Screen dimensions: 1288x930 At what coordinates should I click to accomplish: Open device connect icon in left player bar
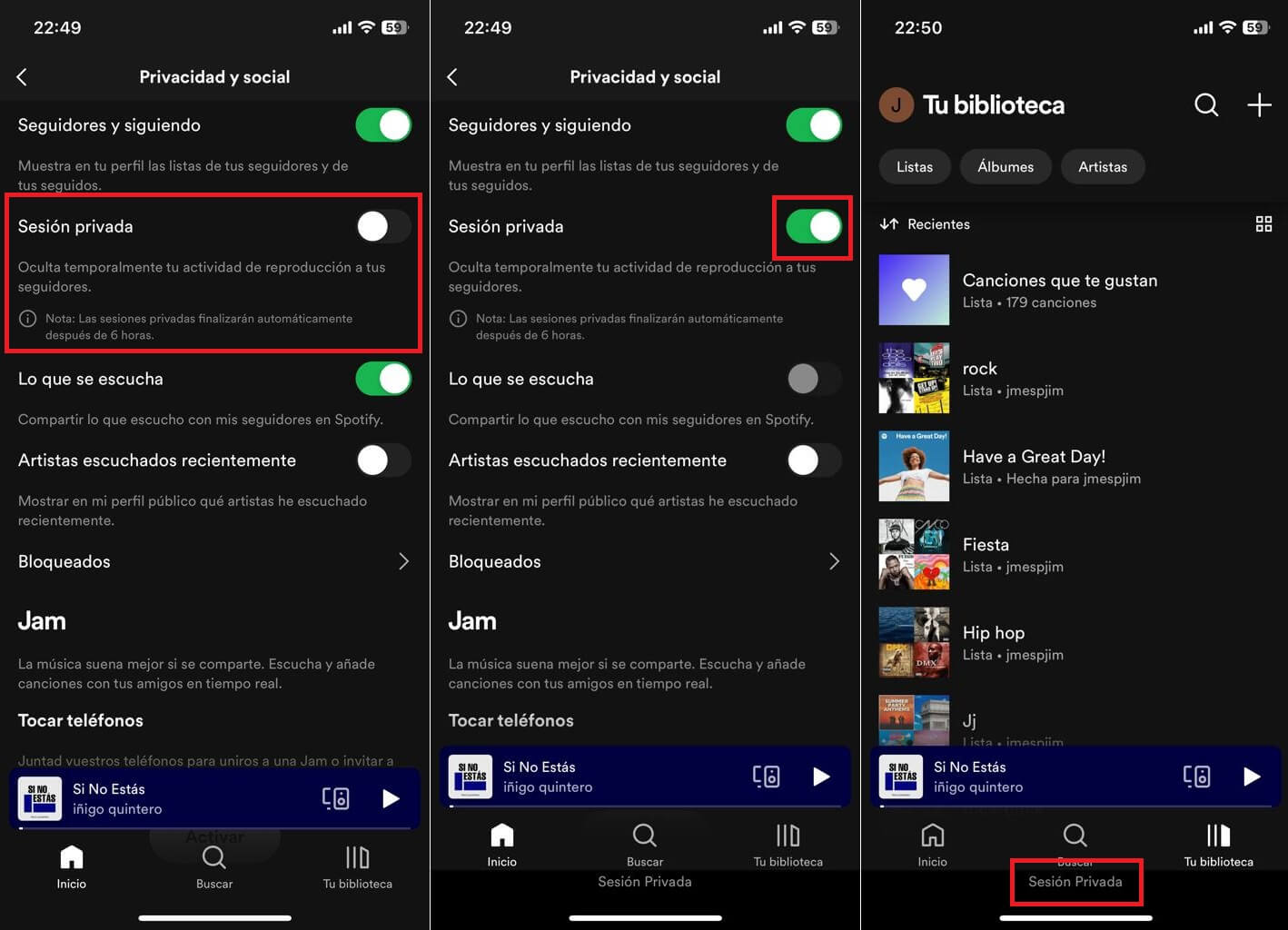(335, 798)
